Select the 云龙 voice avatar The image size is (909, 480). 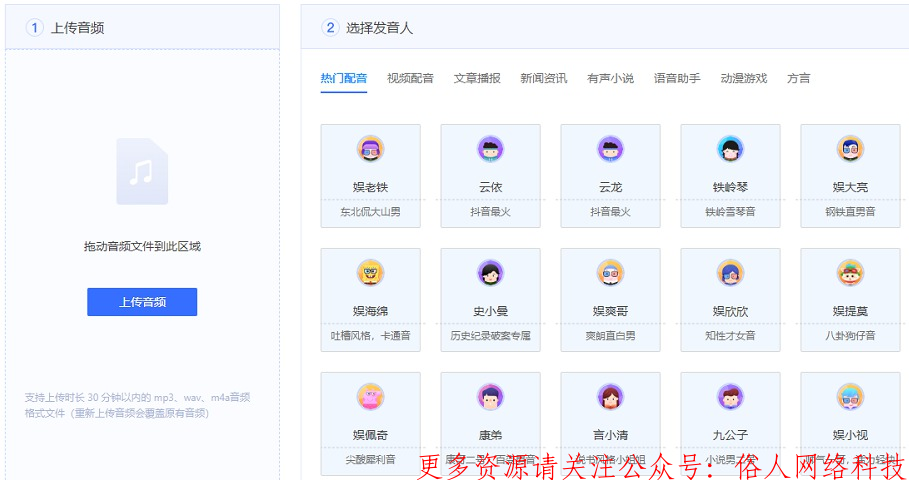click(x=610, y=149)
